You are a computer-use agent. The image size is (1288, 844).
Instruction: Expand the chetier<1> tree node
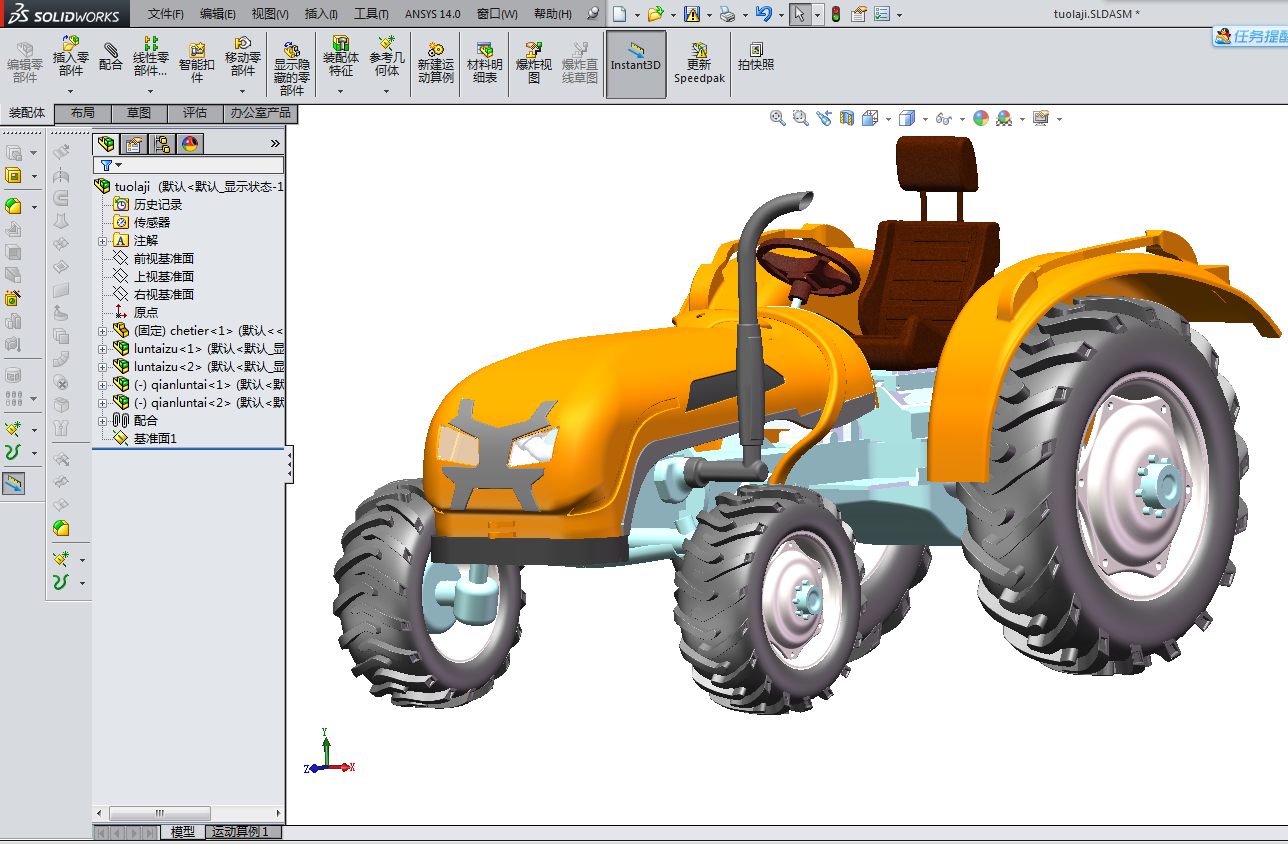[x=103, y=331]
